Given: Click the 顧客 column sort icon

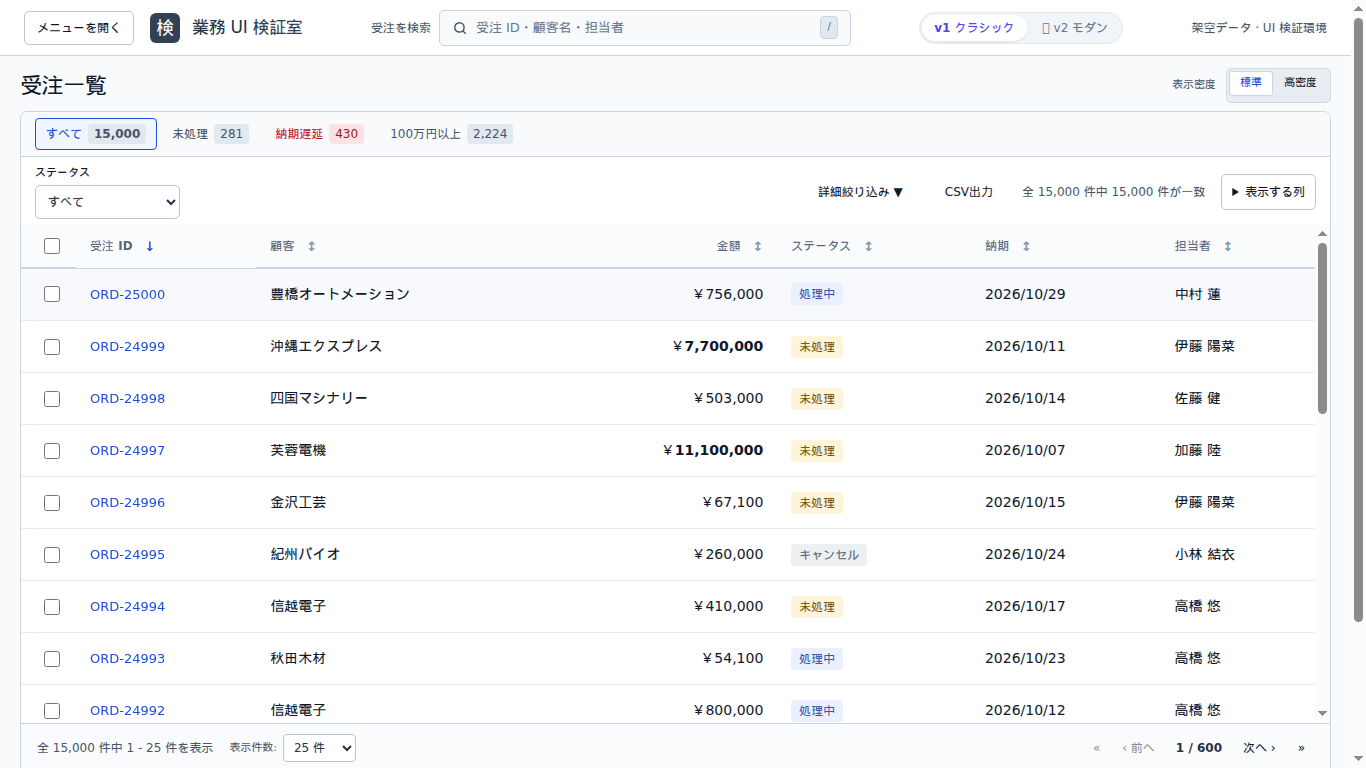Looking at the screenshot, I should pyautogui.click(x=311, y=246).
